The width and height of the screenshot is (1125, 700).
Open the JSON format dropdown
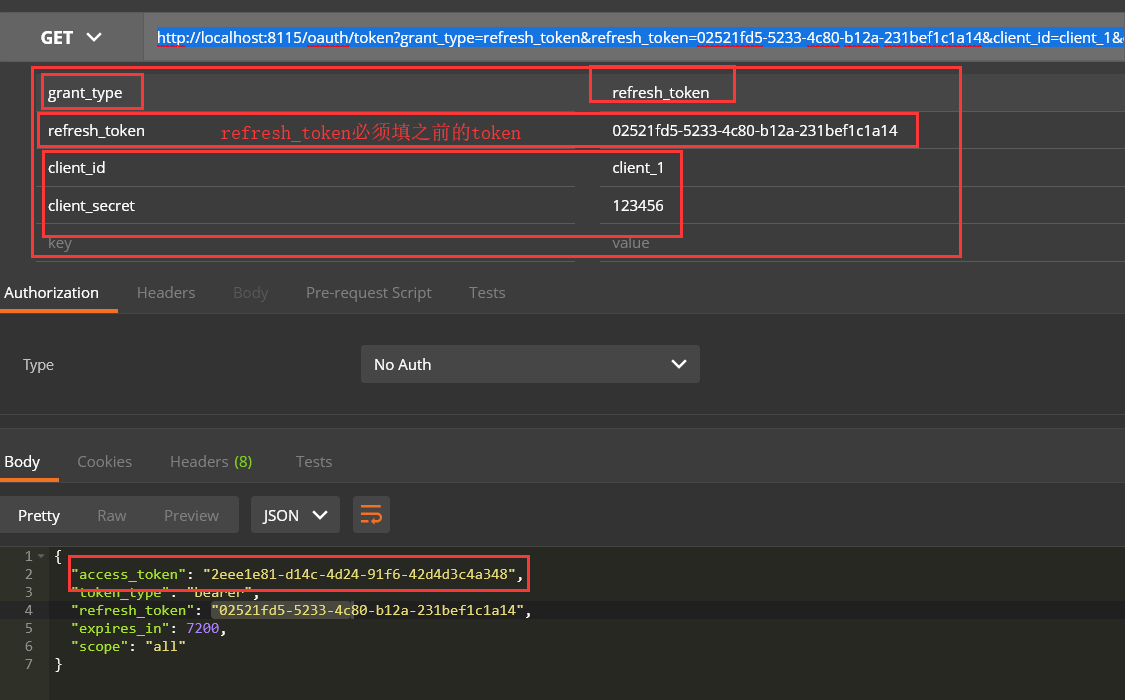(295, 516)
